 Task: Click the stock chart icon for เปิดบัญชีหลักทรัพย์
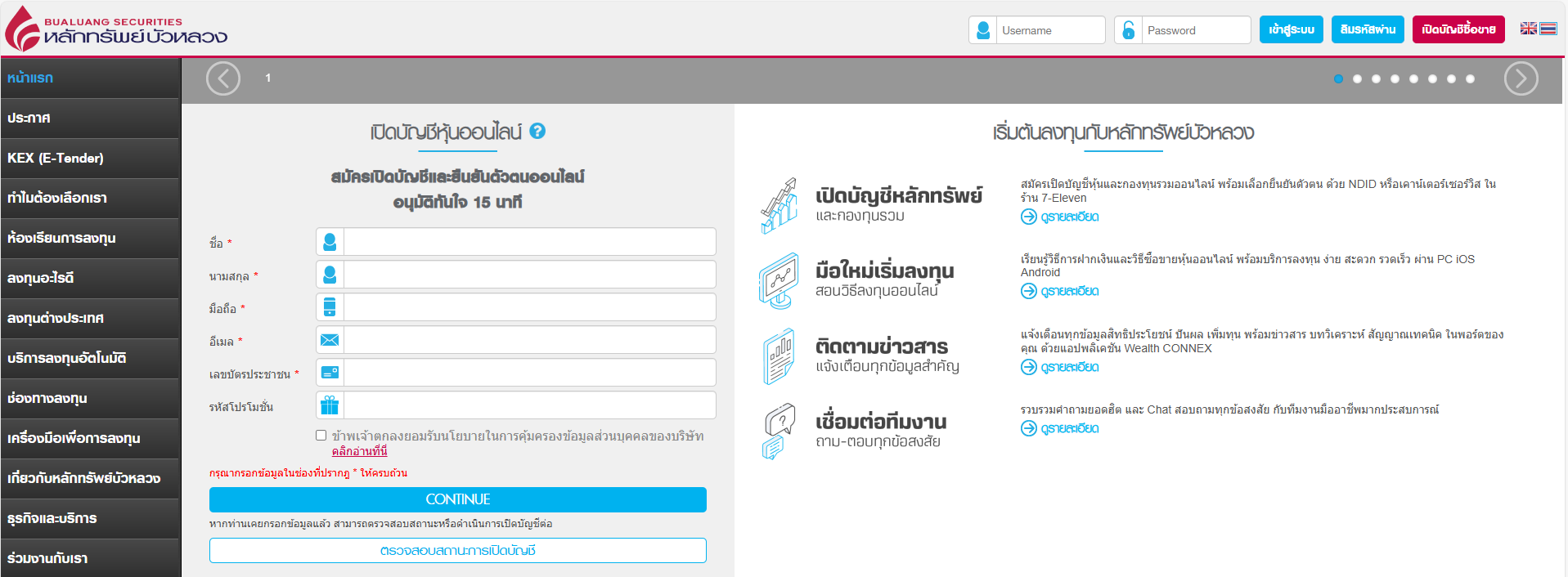coord(779,206)
